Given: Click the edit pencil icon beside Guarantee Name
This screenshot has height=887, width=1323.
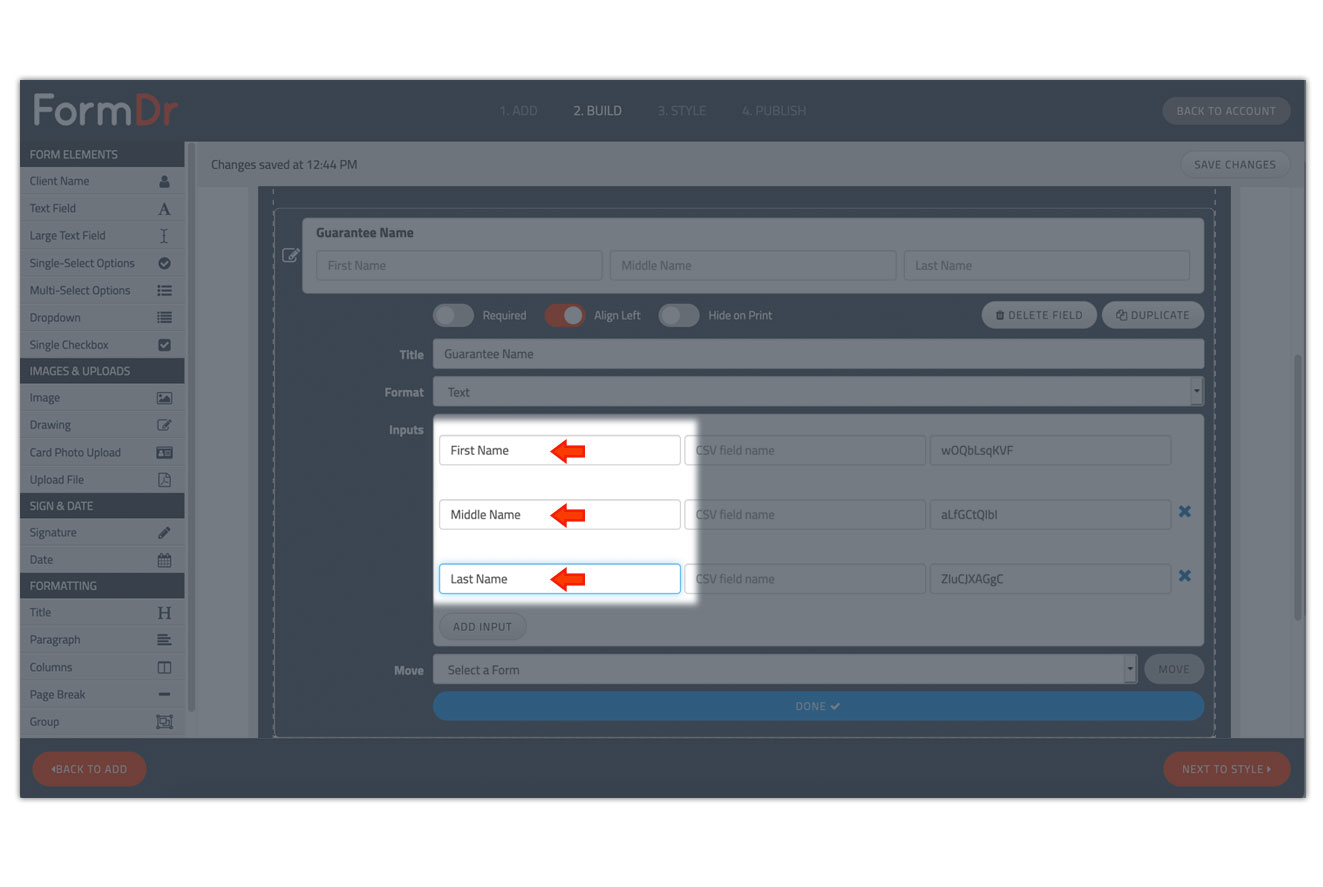Looking at the screenshot, I should (x=290, y=255).
